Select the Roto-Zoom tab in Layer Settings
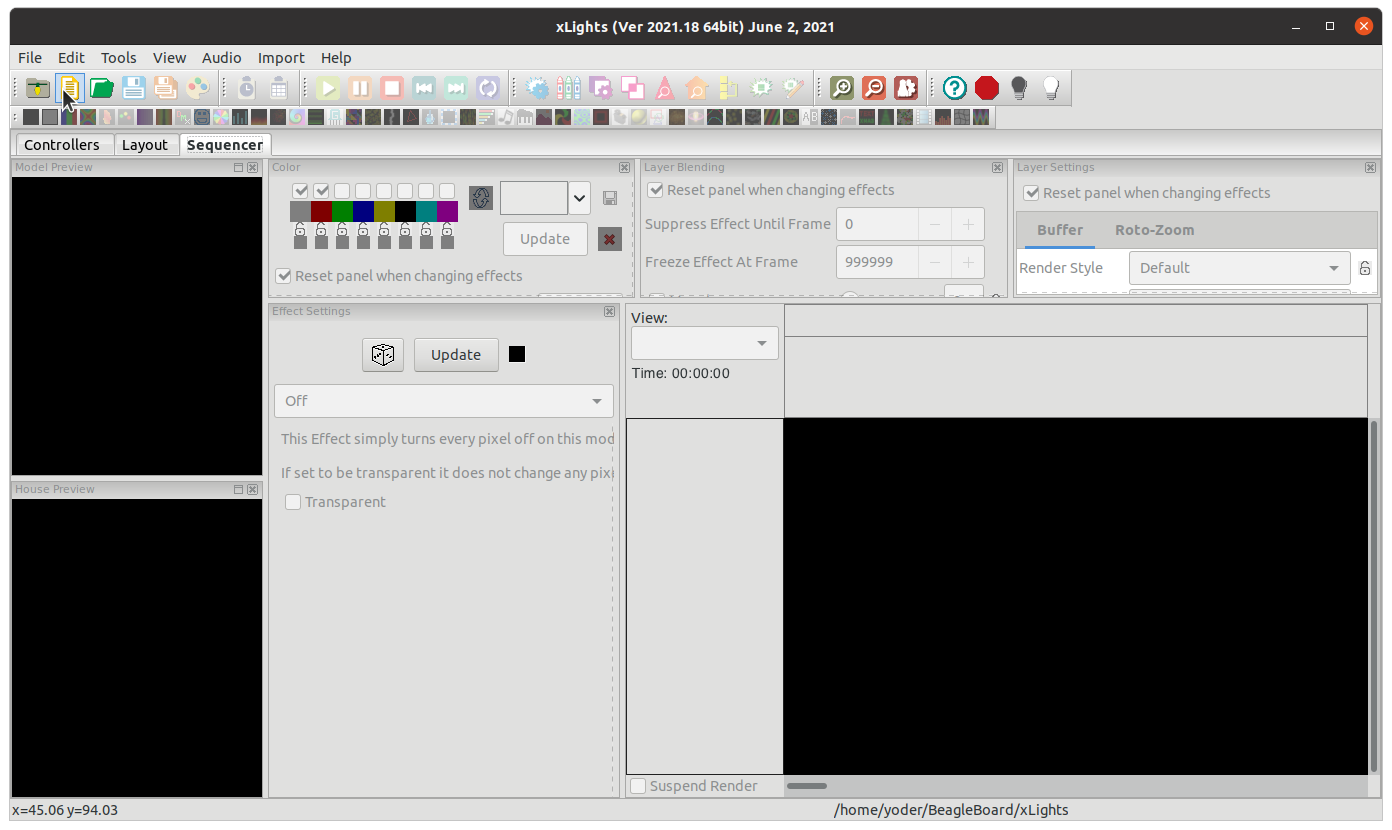Screen dimensions: 1392x830 [x=1154, y=230]
